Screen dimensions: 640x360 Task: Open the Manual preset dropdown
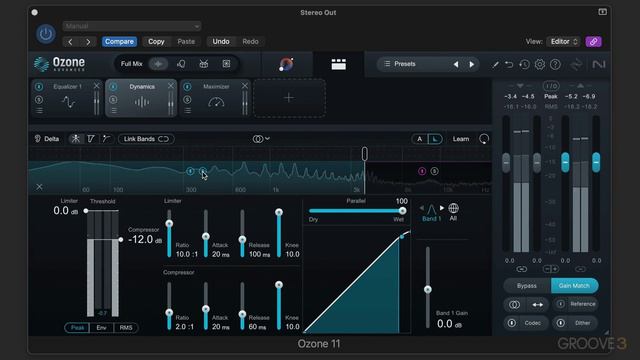132,26
